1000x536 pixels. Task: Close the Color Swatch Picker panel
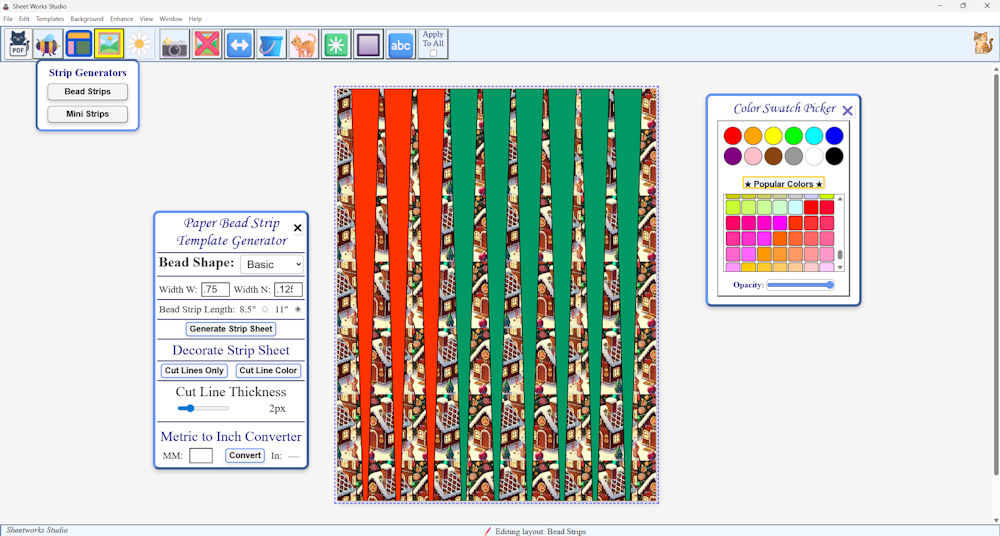(x=847, y=111)
